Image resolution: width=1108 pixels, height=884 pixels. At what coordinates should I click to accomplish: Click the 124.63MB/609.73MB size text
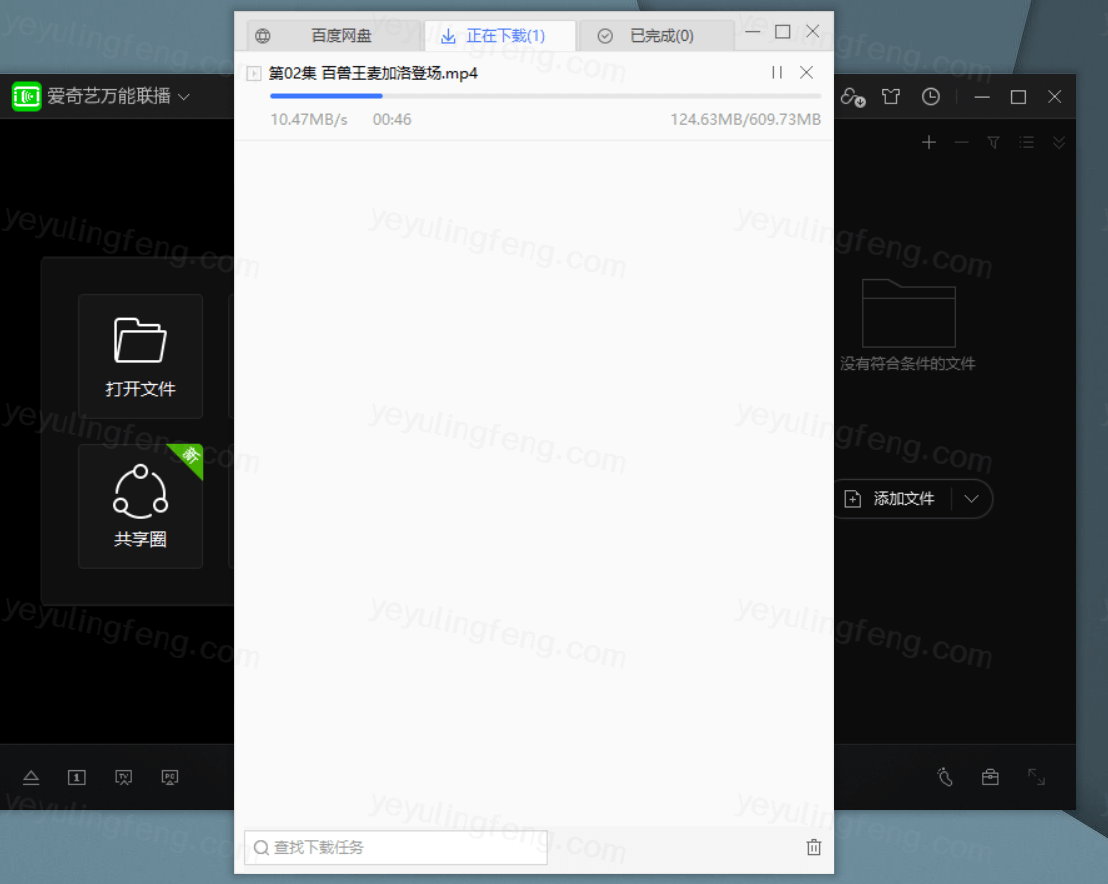(745, 119)
